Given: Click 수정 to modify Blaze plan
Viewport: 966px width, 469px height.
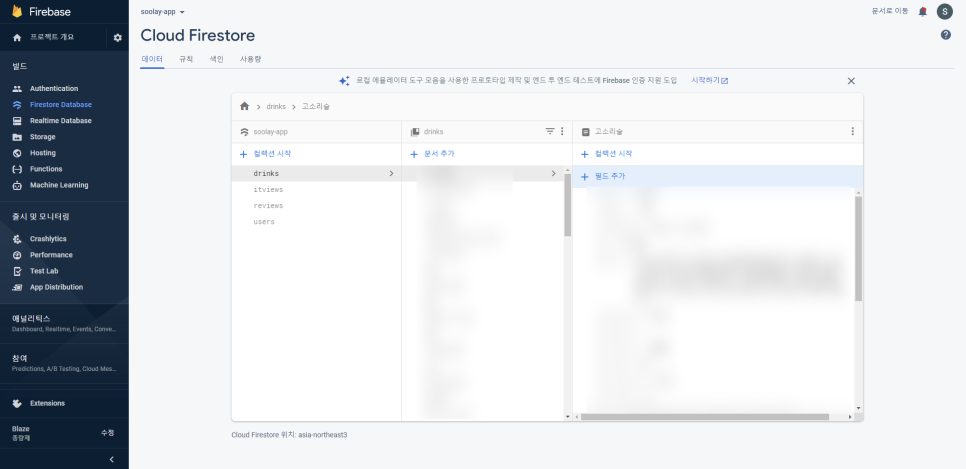Looking at the screenshot, I should (x=107, y=433).
